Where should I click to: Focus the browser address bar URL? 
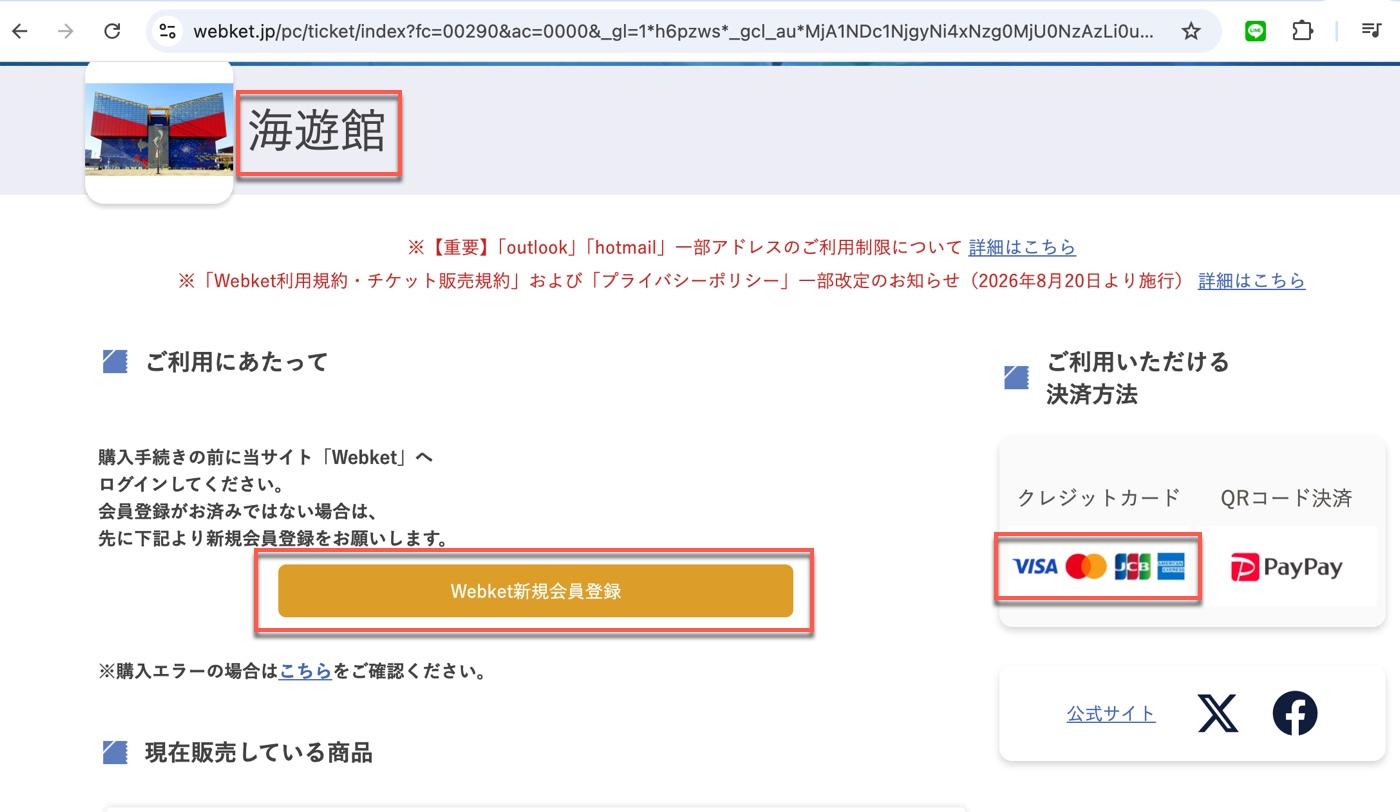(672, 31)
